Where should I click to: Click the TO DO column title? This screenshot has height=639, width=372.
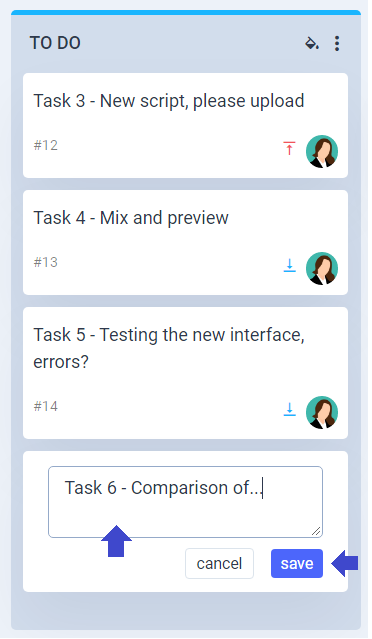(x=55, y=43)
